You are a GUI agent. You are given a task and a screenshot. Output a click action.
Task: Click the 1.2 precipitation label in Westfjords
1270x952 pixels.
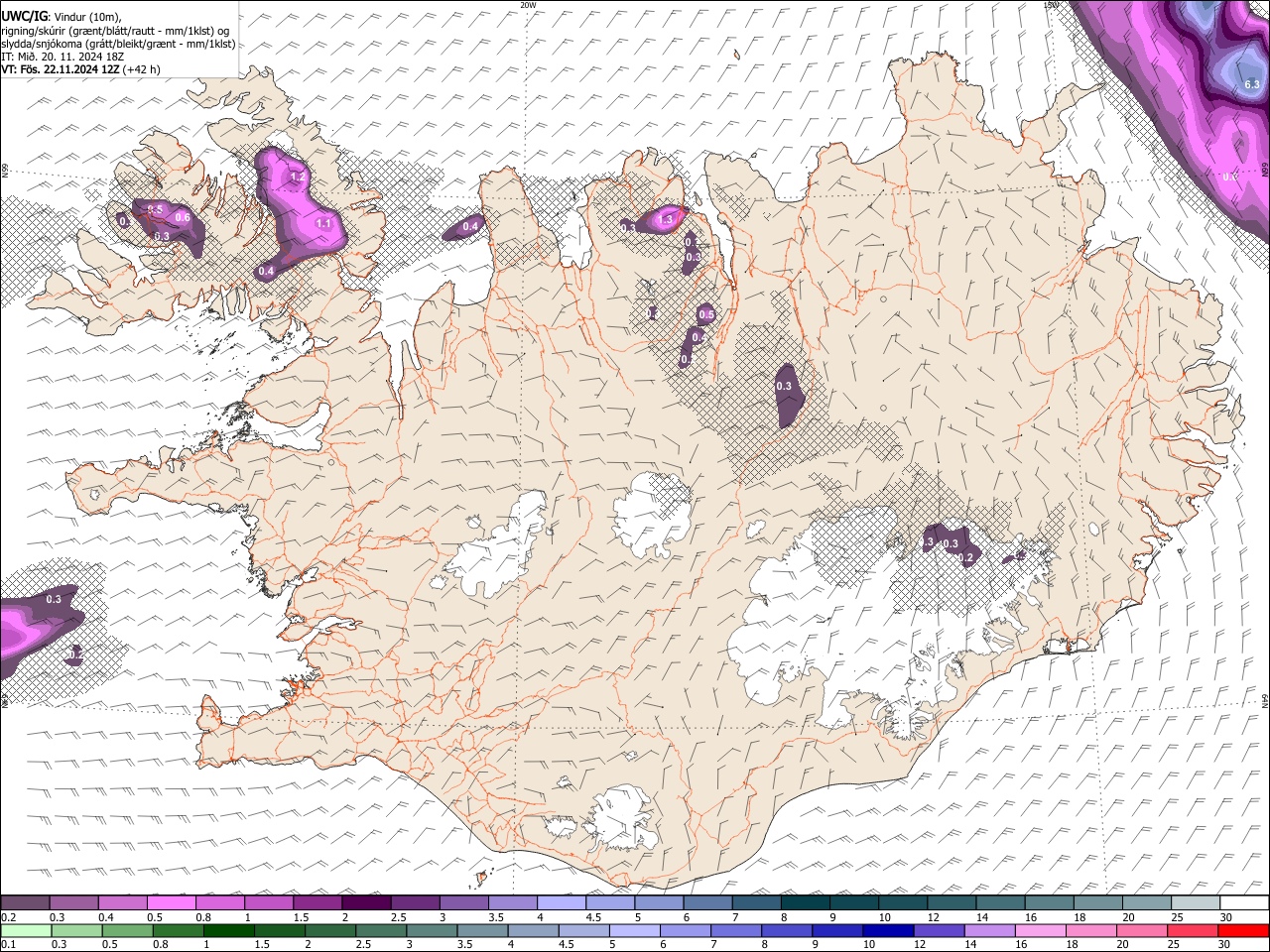tap(296, 178)
